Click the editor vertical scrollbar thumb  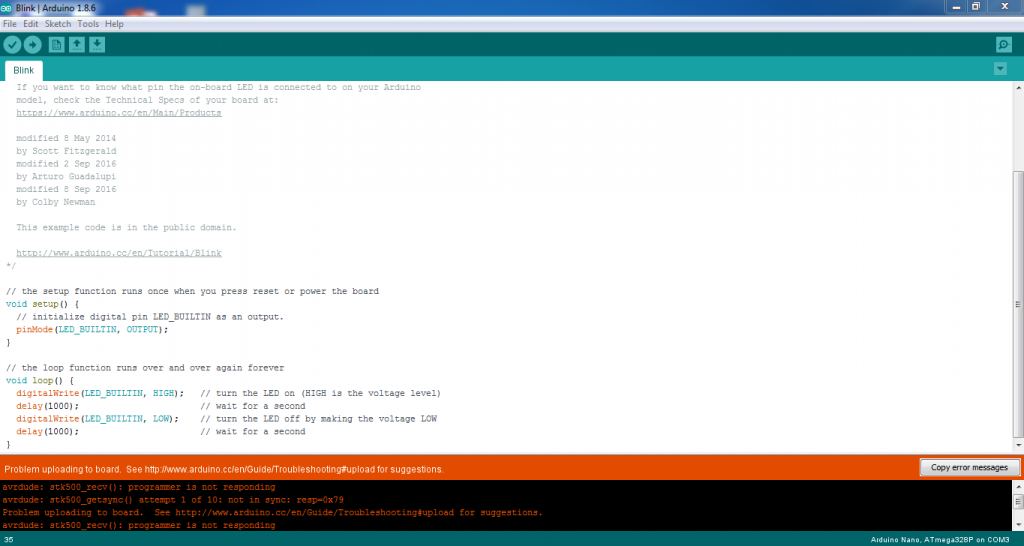pyautogui.click(x=1017, y=304)
